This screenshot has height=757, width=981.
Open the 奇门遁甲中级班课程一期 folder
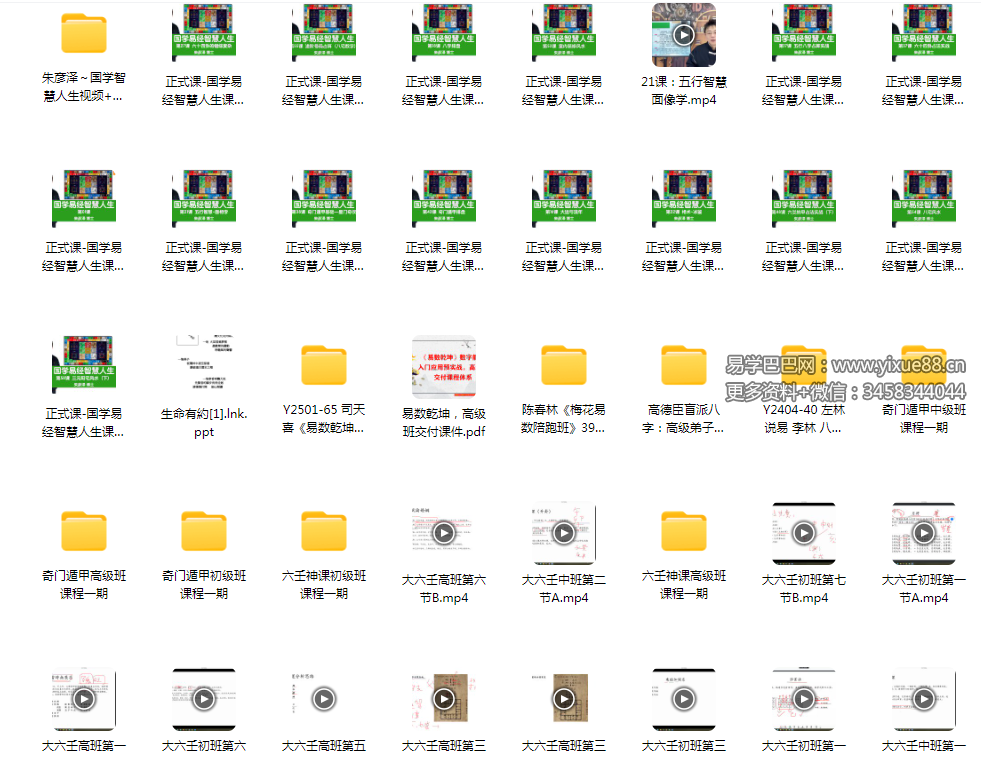pyautogui.click(x=924, y=366)
